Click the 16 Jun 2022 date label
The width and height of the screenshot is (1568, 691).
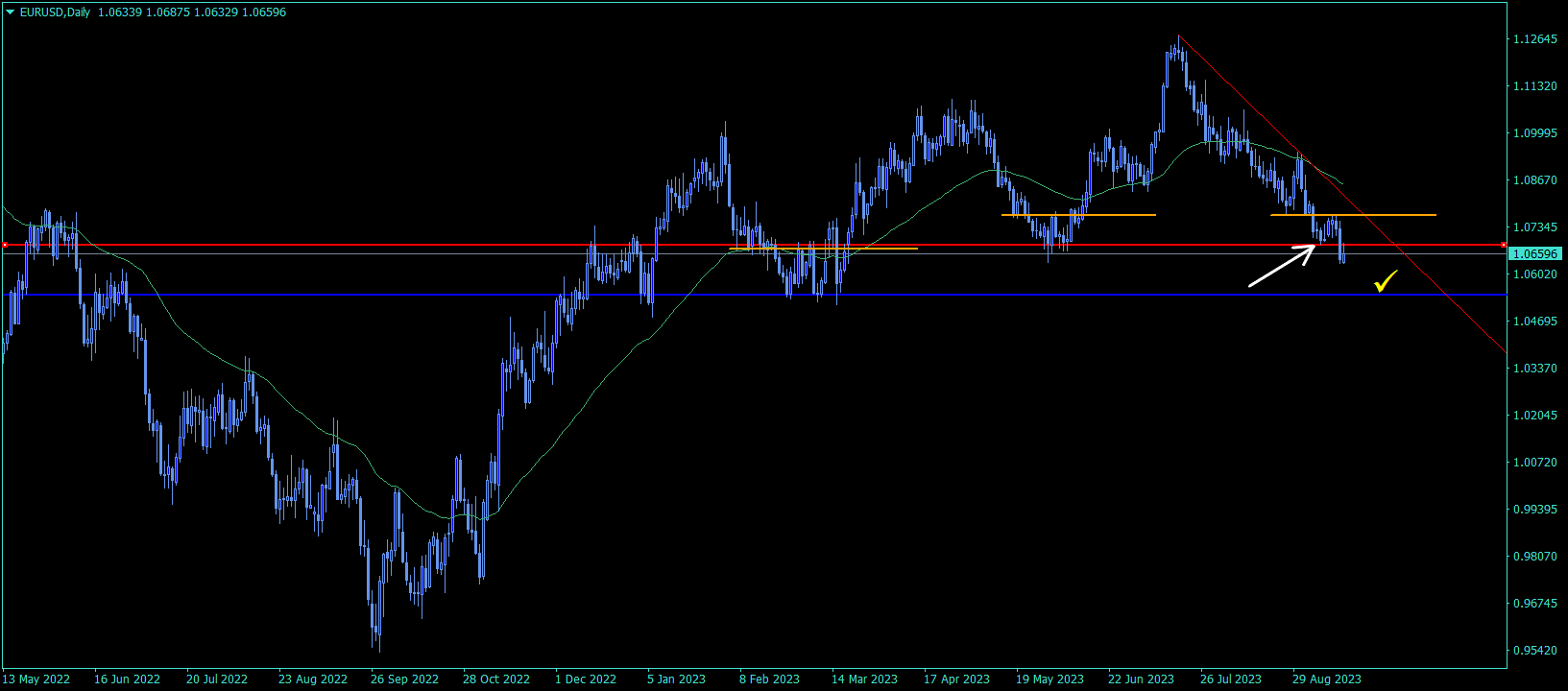point(127,679)
